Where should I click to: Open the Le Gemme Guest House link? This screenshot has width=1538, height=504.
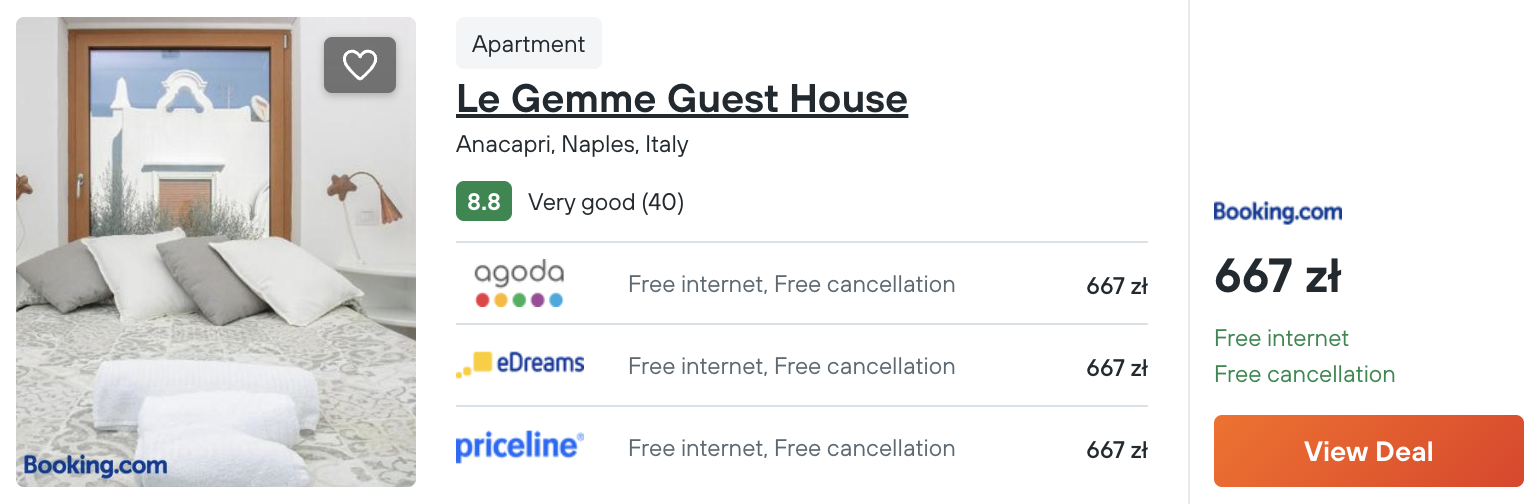682,99
